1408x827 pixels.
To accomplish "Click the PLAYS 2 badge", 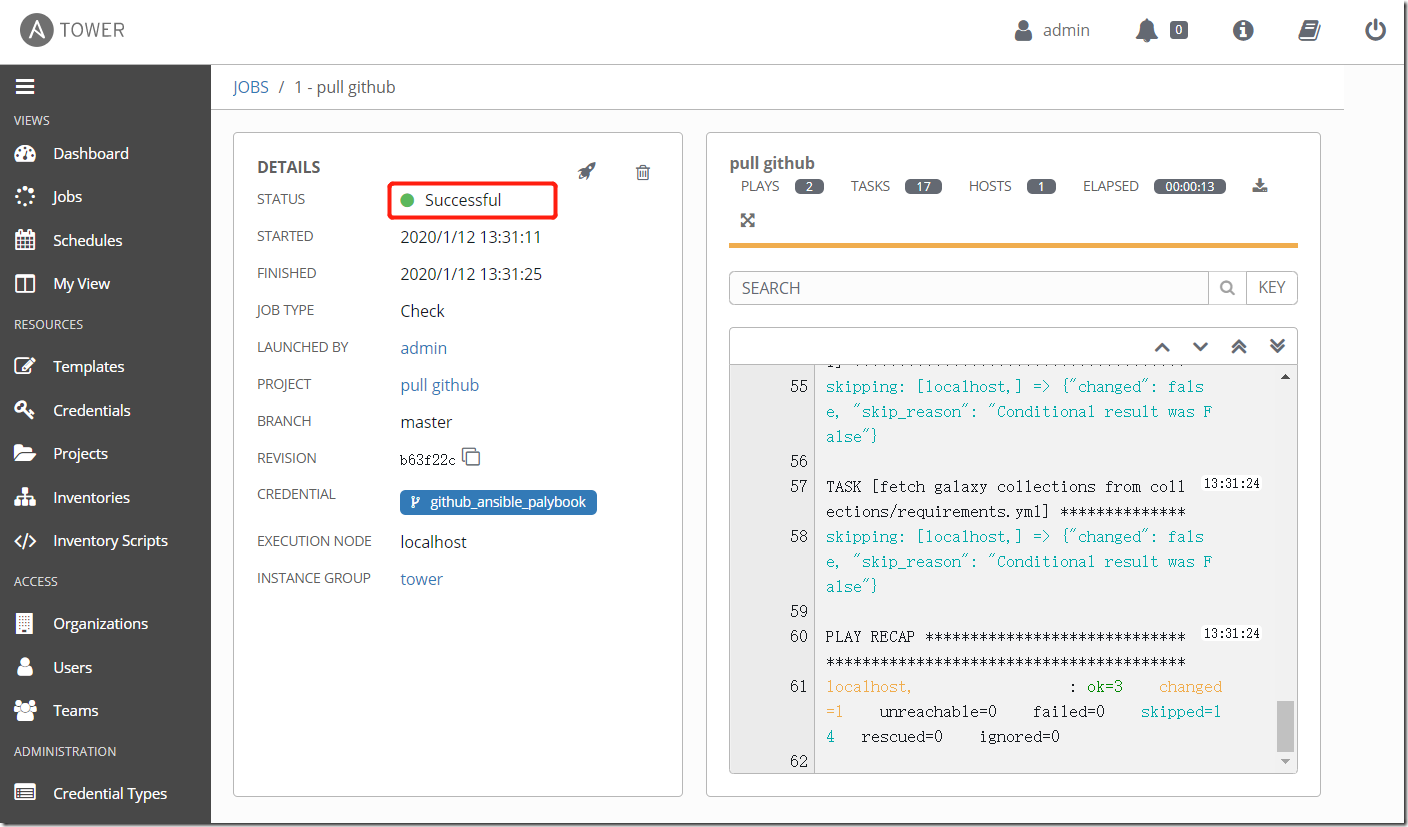I will coord(809,186).
